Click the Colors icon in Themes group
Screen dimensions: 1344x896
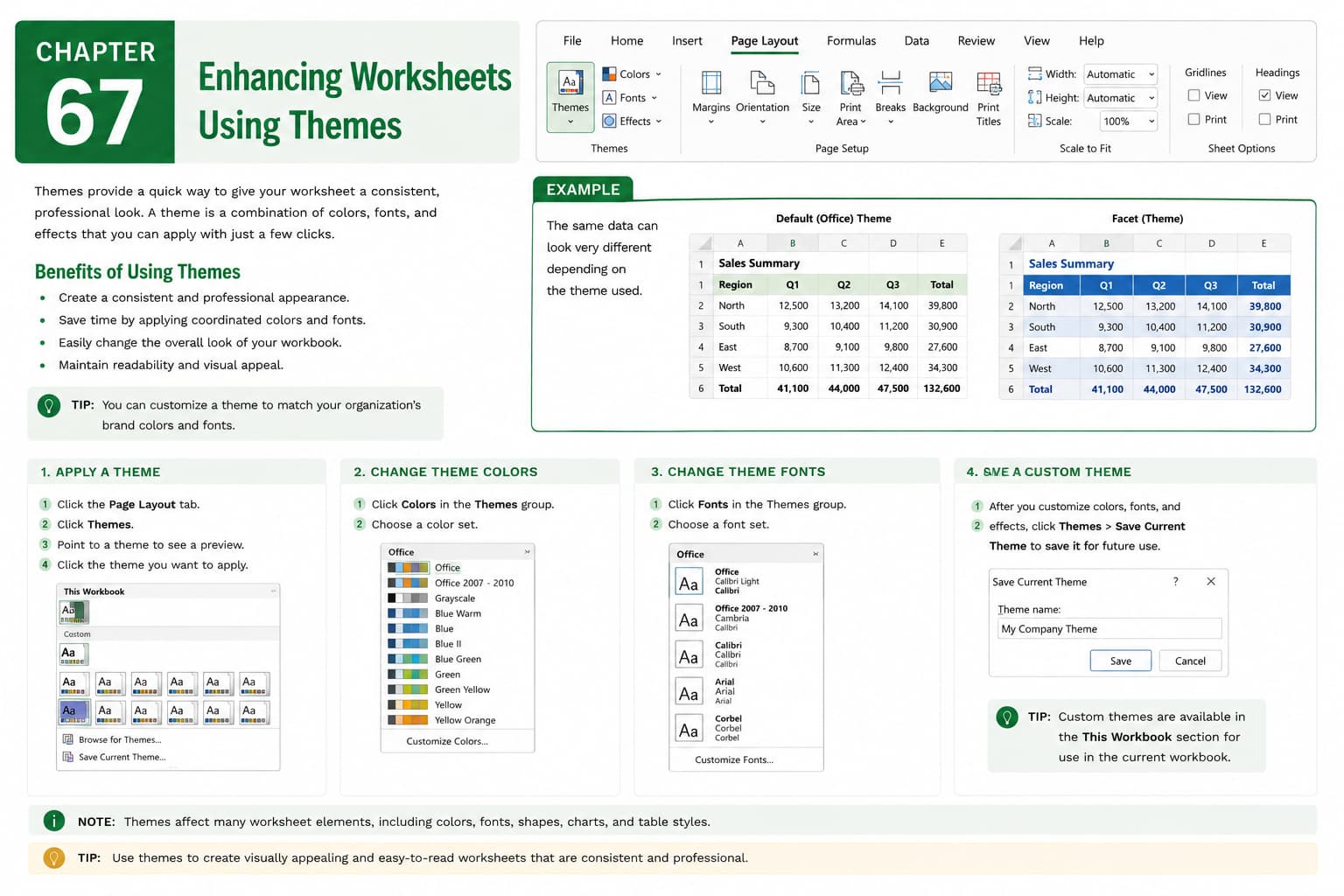pos(609,74)
